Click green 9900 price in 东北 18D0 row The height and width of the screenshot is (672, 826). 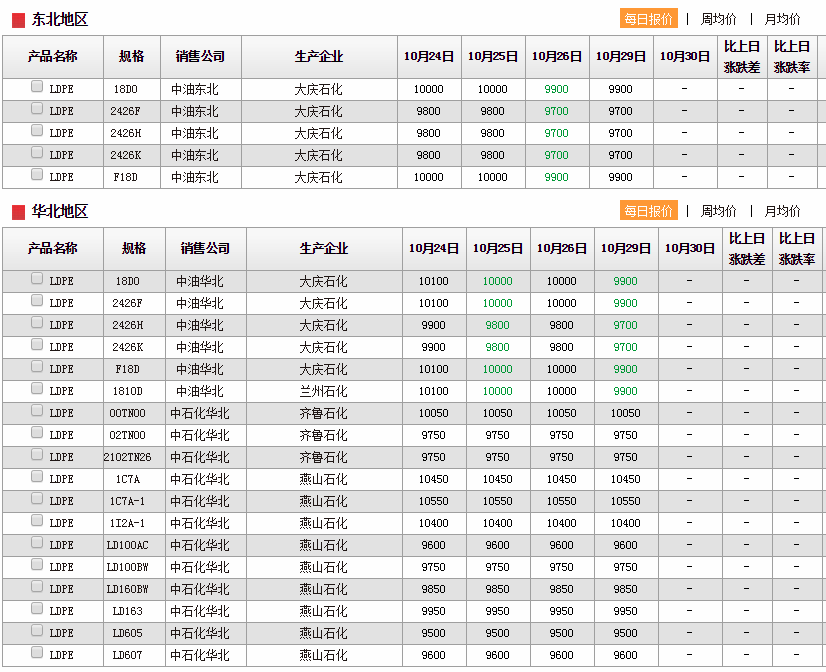click(x=556, y=90)
